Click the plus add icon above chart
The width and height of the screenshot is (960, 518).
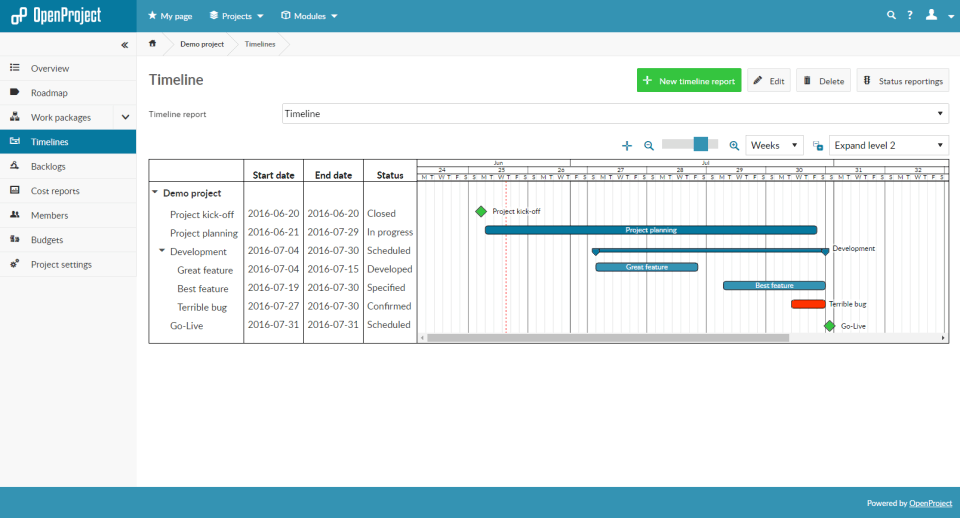[x=627, y=146]
